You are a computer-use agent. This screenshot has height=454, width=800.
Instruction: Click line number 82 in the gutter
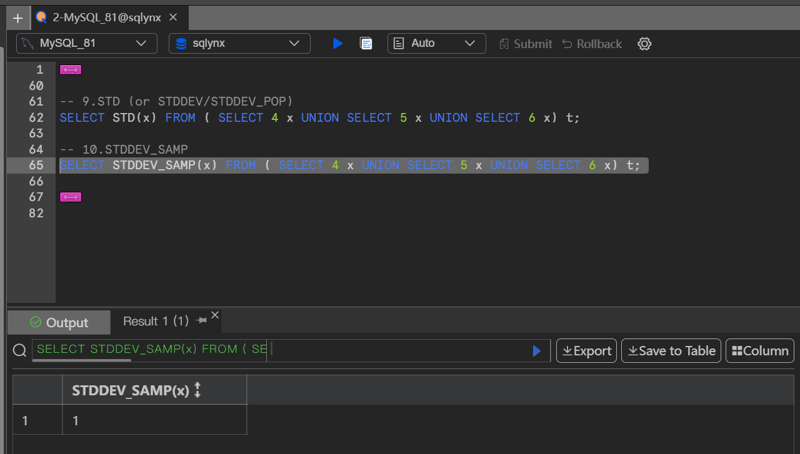point(36,213)
